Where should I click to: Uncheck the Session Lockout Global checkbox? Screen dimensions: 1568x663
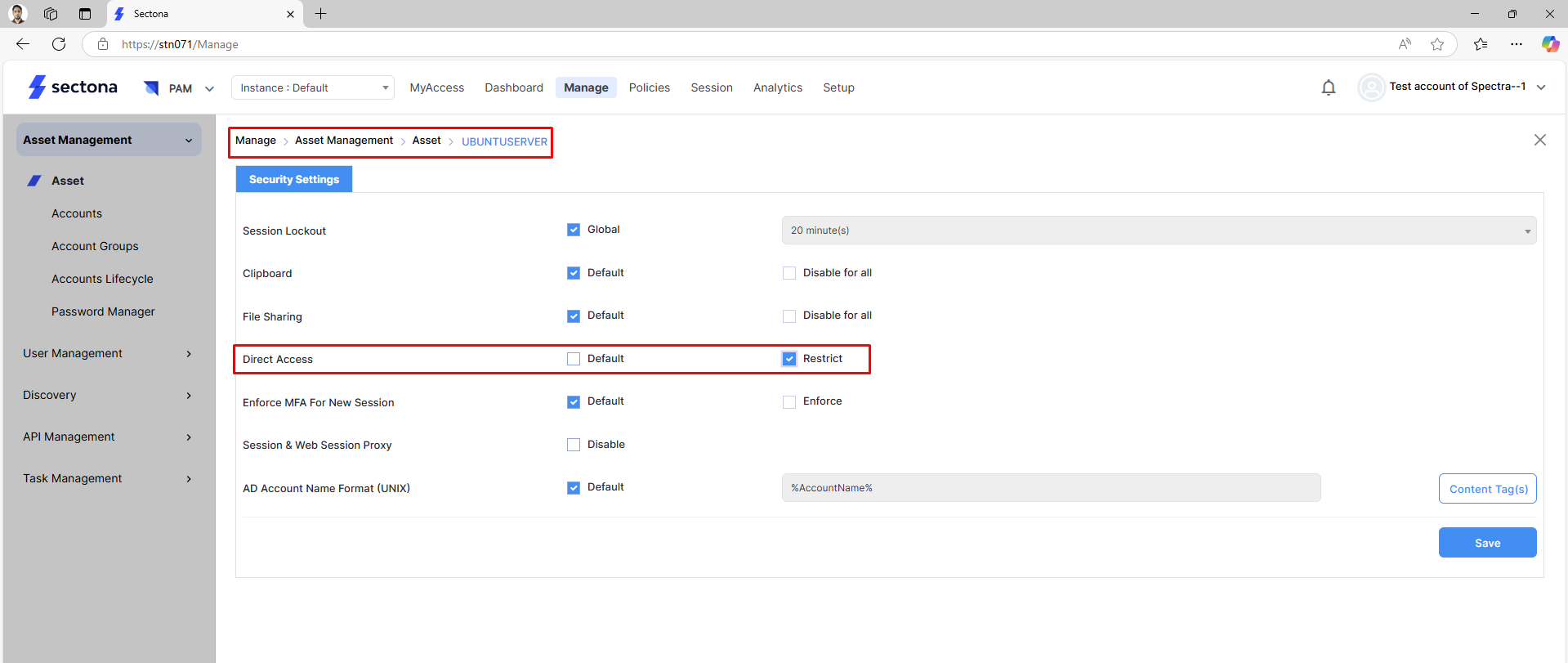(574, 230)
